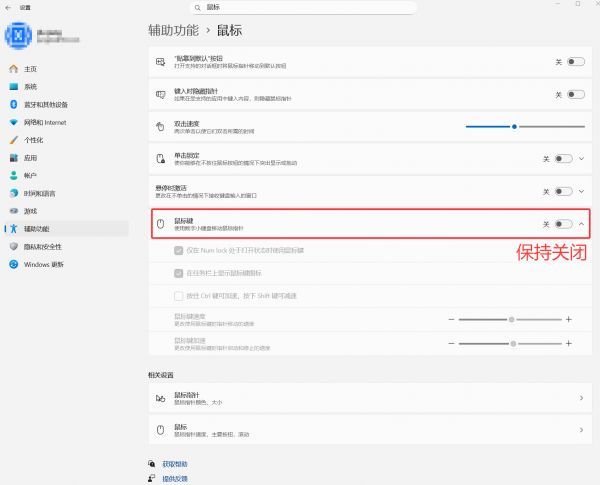Toggle the 键入时隐藏指针 switch
Screen dimensions: 600x485
[576, 94]
